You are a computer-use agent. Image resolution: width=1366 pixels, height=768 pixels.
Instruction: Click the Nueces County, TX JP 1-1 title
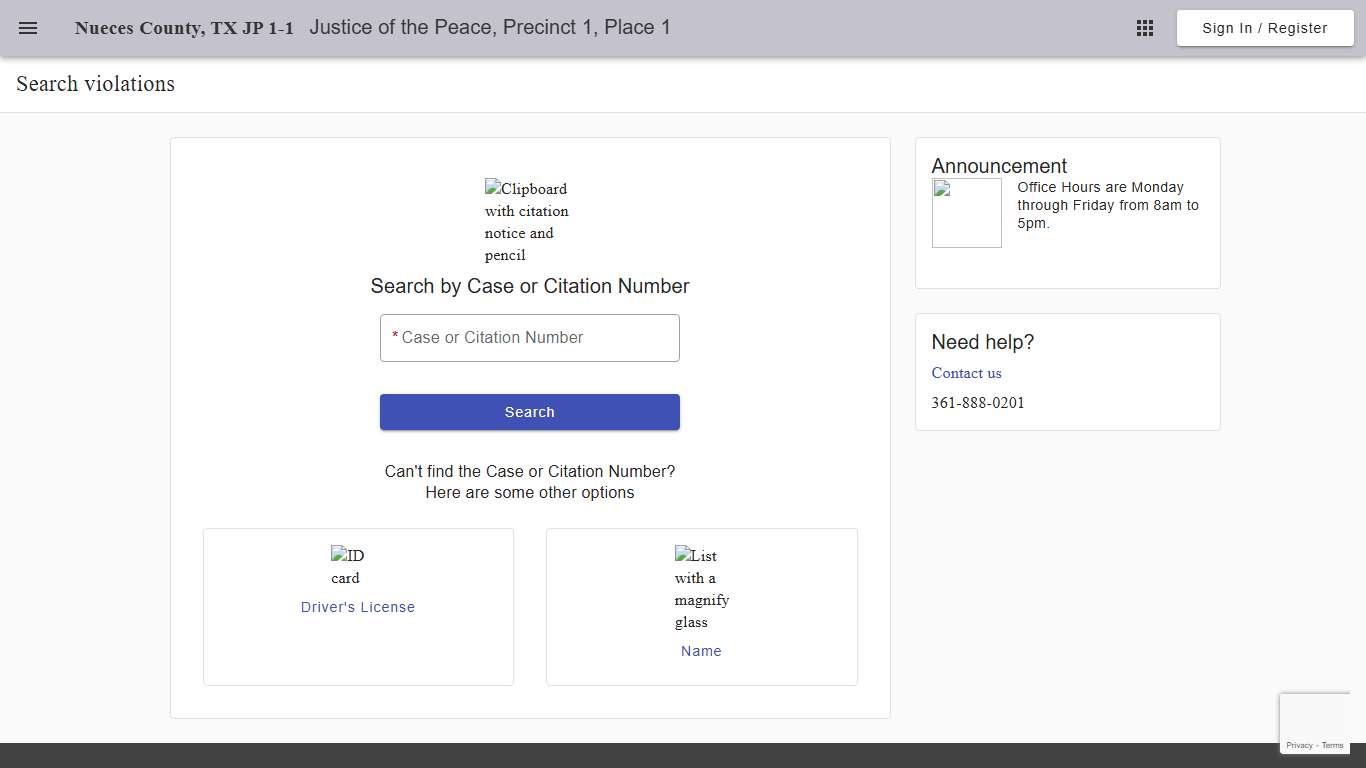coord(184,28)
